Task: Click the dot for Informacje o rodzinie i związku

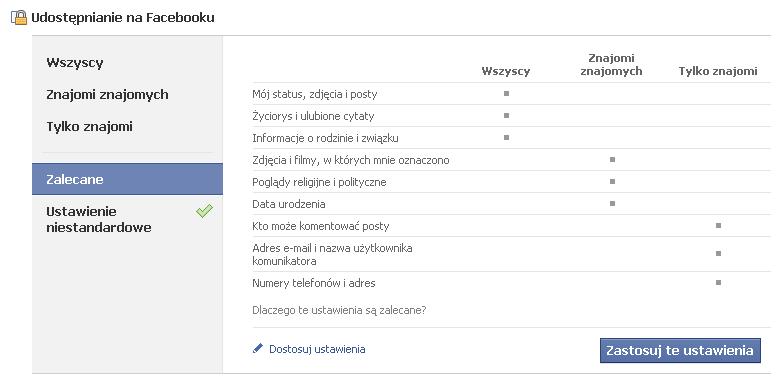Action: pos(506,137)
